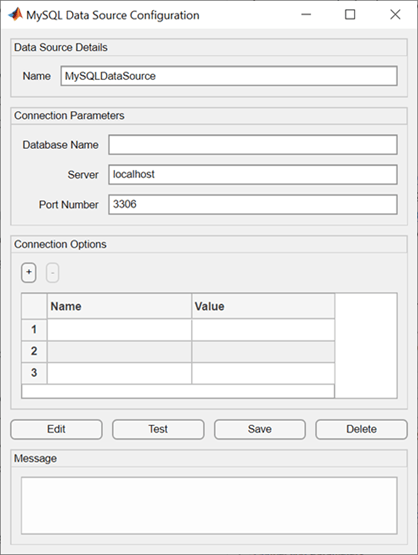
Task: Test the data source connection
Action: 158,429
